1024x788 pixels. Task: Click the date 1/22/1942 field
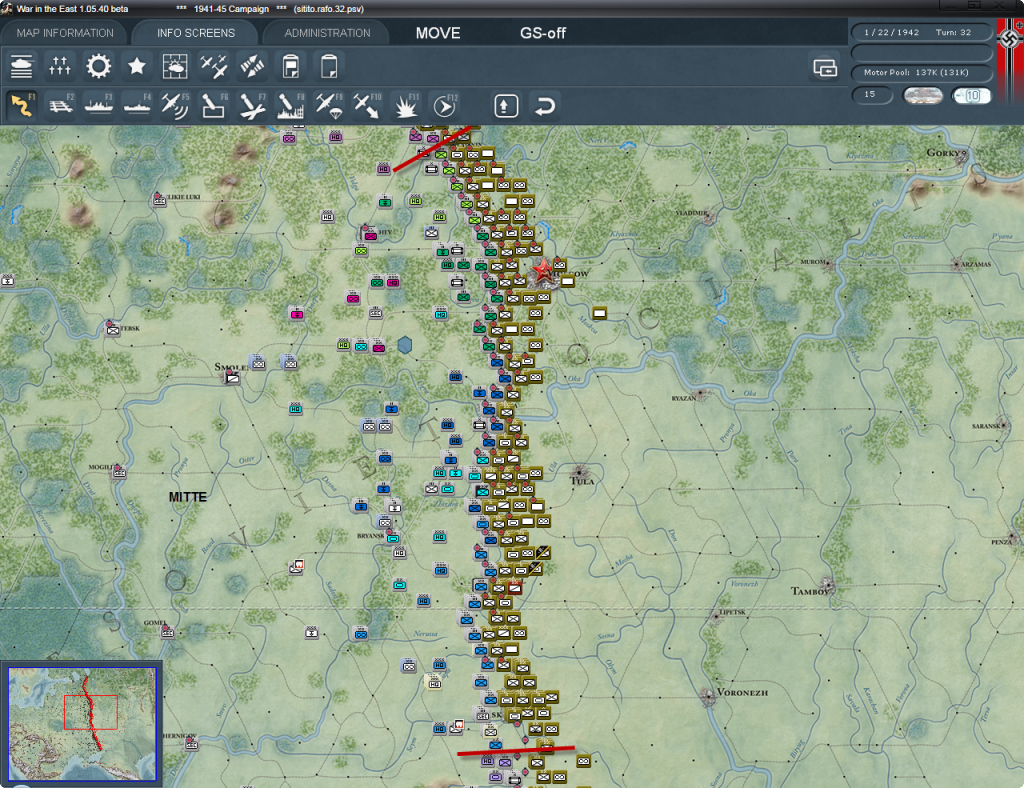[x=891, y=32]
